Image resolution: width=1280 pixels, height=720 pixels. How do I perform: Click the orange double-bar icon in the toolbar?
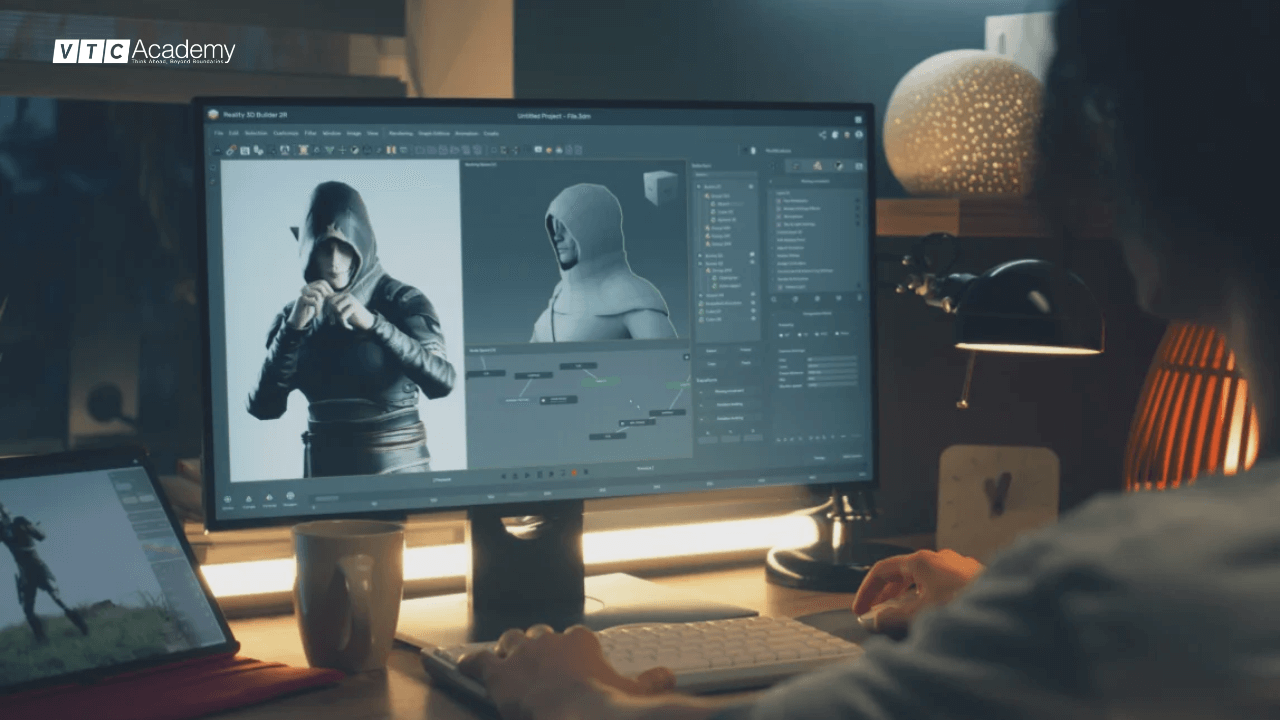click(x=391, y=150)
